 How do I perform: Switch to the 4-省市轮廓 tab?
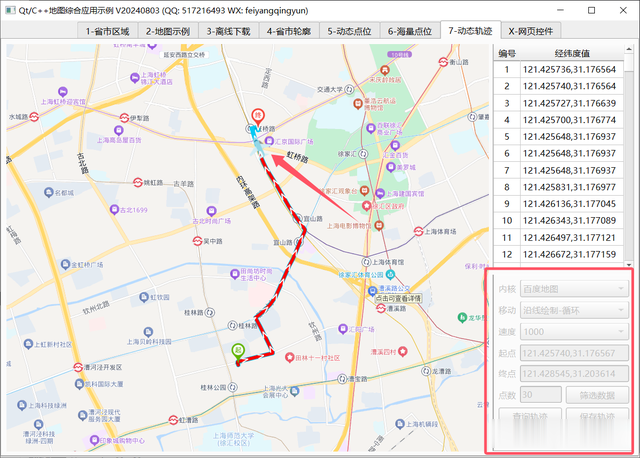tap(289, 31)
